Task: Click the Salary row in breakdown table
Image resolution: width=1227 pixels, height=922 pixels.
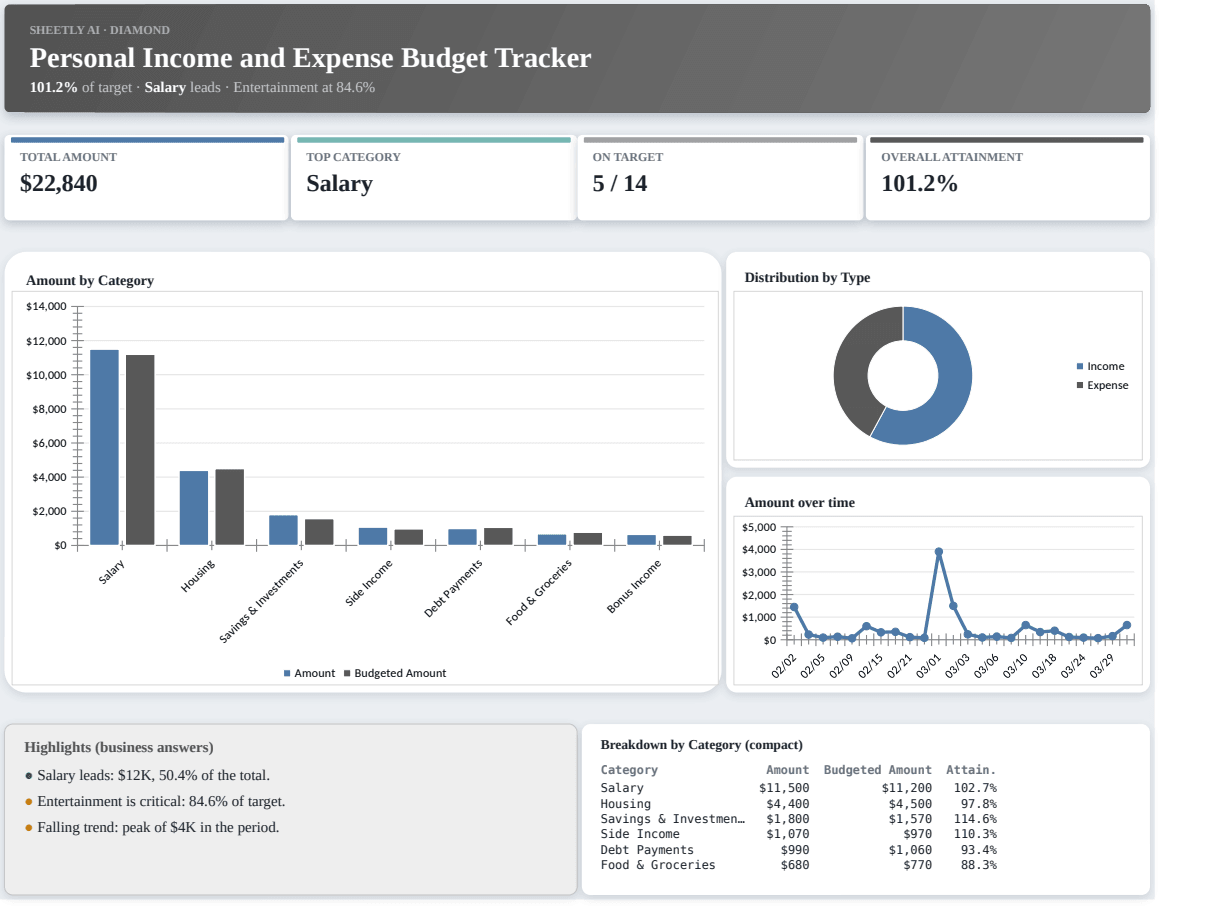Action: [x=799, y=788]
